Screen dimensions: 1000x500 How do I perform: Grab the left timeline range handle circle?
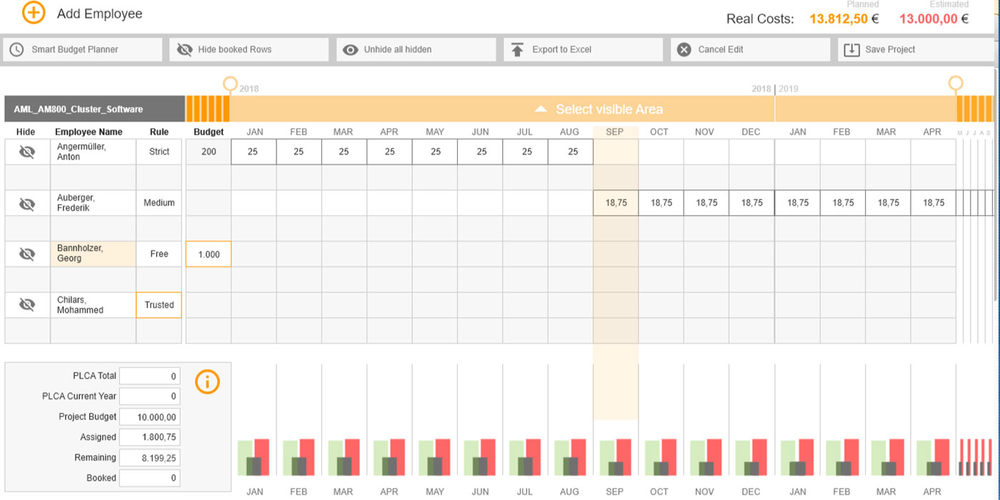(x=230, y=83)
